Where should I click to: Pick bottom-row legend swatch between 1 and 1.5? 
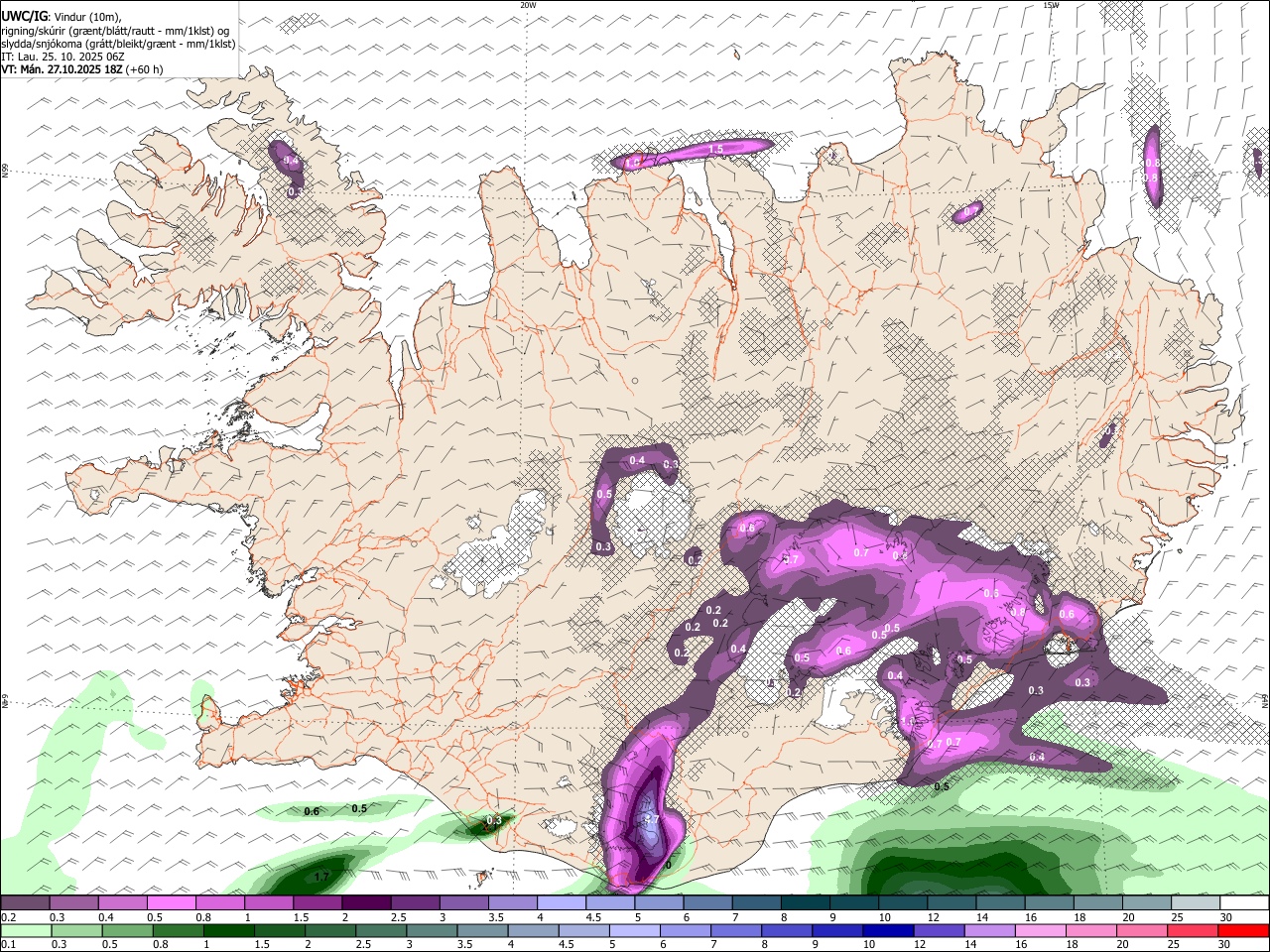pyautogui.click(x=227, y=930)
